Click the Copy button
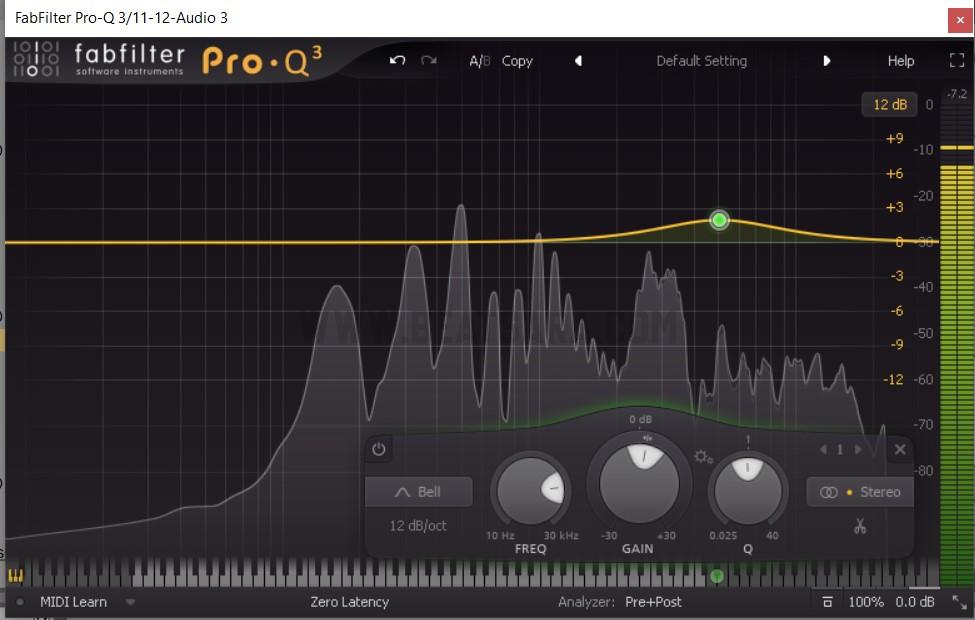Screen dimensions: 975x620 click(517, 61)
